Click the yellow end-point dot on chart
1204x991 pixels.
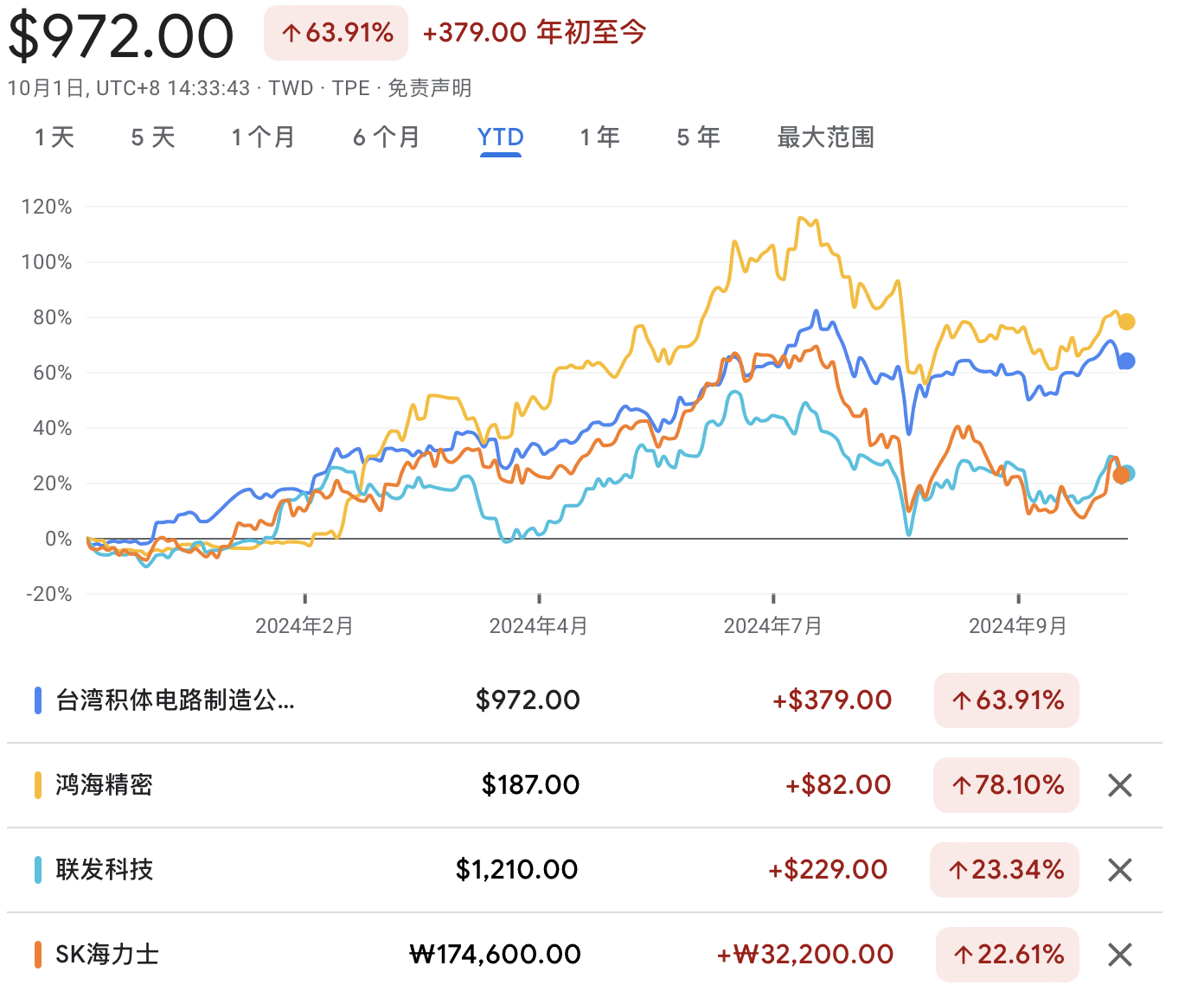point(1126,322)
